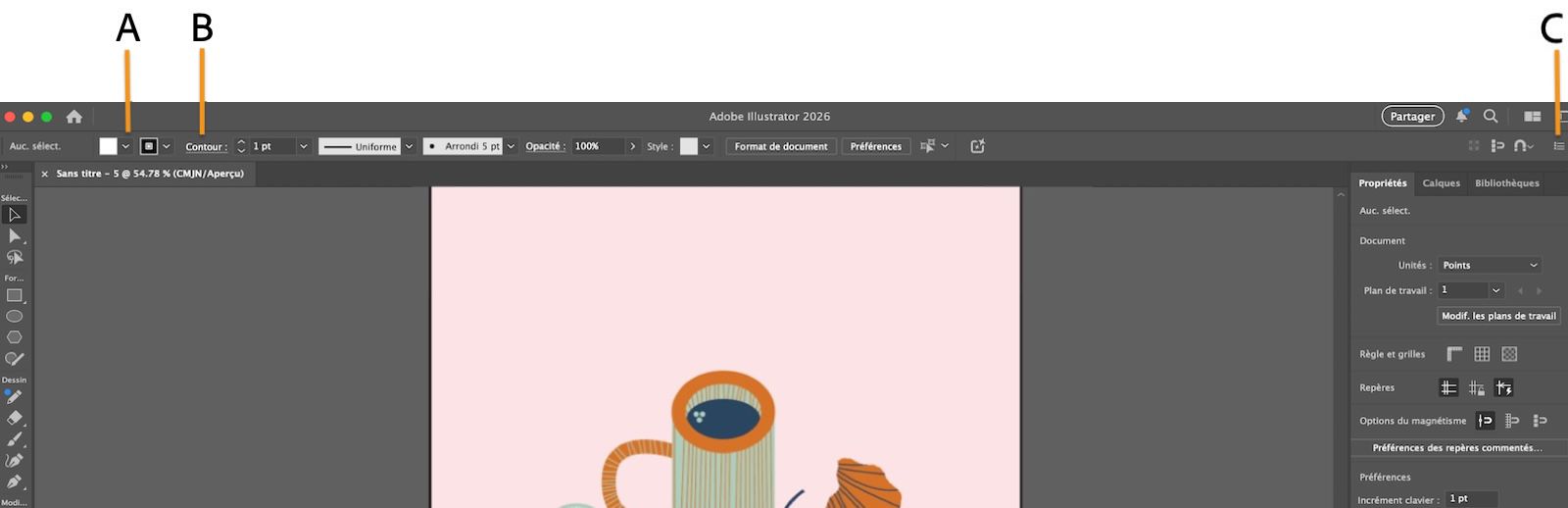Open the notifications bell
1568x508 pixels.
tap(1461, 116)
